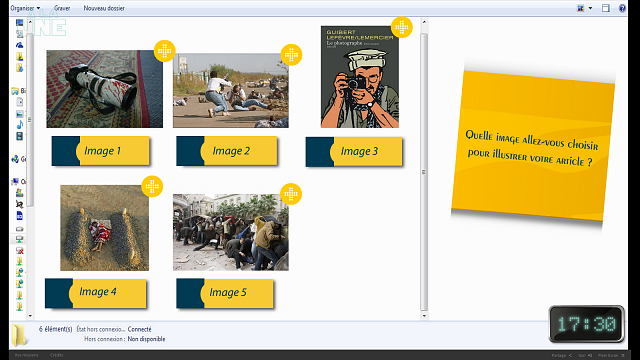
Task: Enlarge Image 5 with its yellow plus icon
Action: click(x=291, y=194)
